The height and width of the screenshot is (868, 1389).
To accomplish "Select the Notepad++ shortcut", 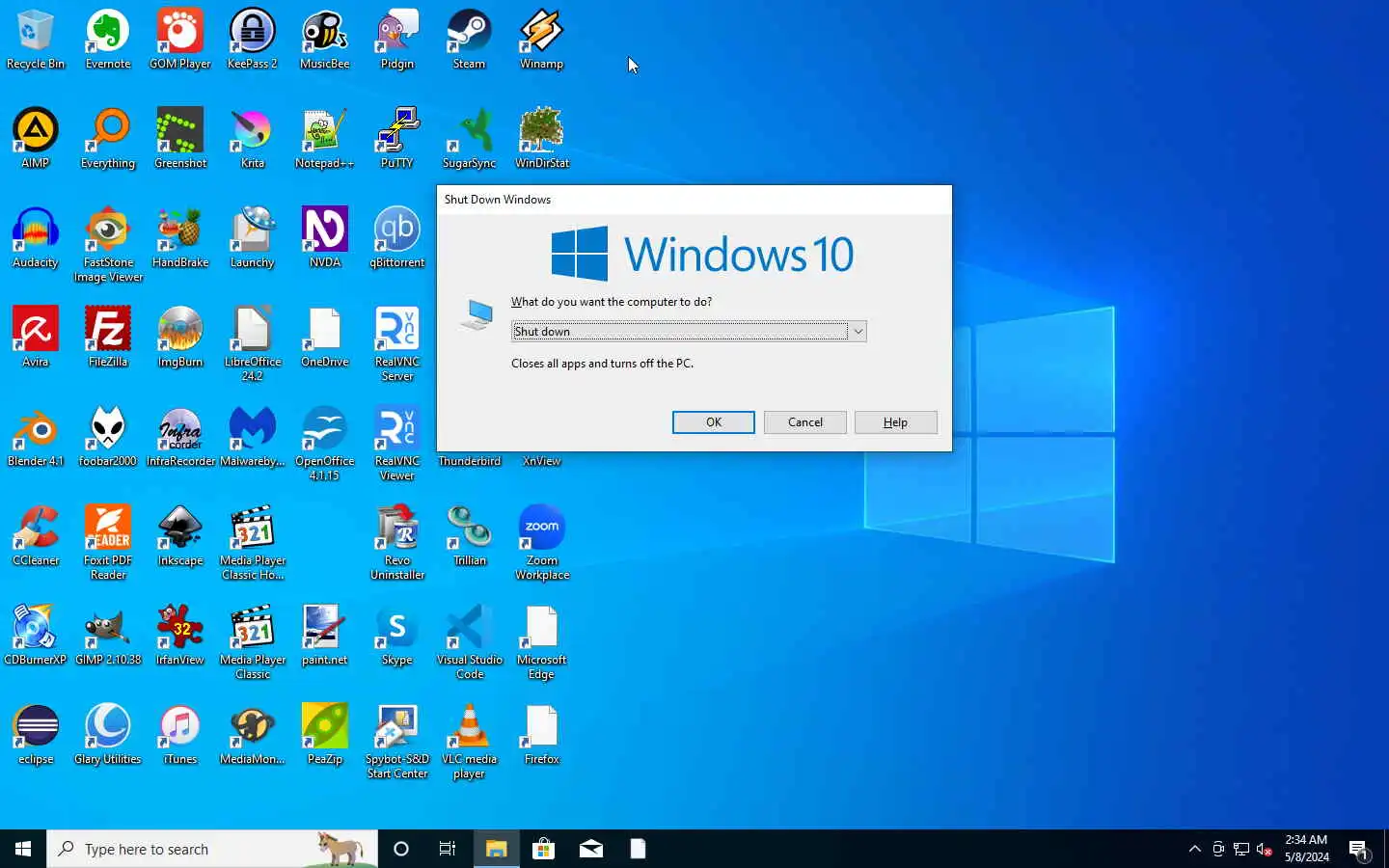I will [x=325, y=139].
